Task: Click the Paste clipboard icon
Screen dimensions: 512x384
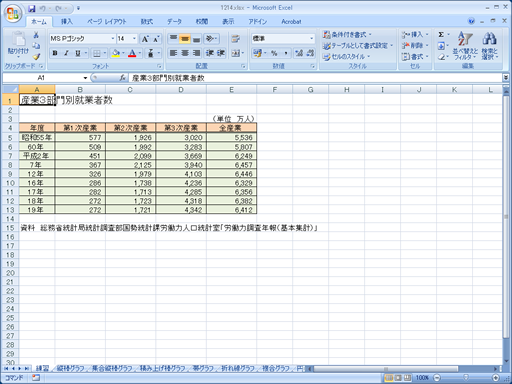Action: [x=18, y=40]
